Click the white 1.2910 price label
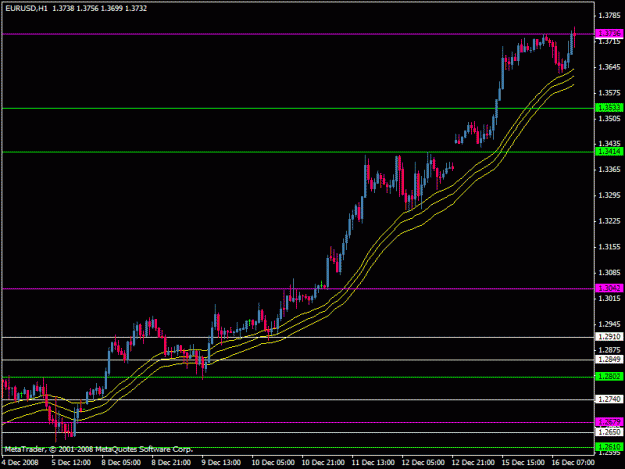This screenshot has width=625, height=469. [609, 337]
